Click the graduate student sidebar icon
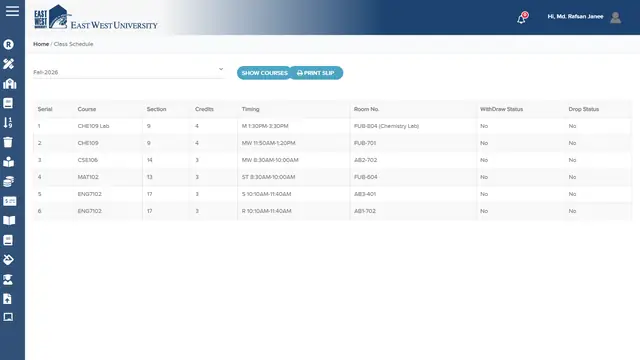 click(x=8, y=279)
